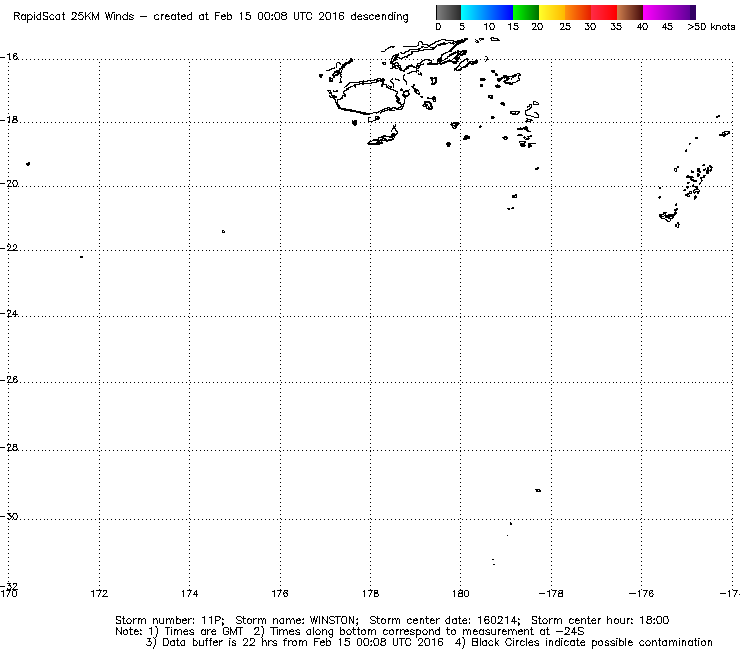This screenshot has height=650, width=740.
Task: Click longitude axis label '176'
Action: tap(280, 593)
